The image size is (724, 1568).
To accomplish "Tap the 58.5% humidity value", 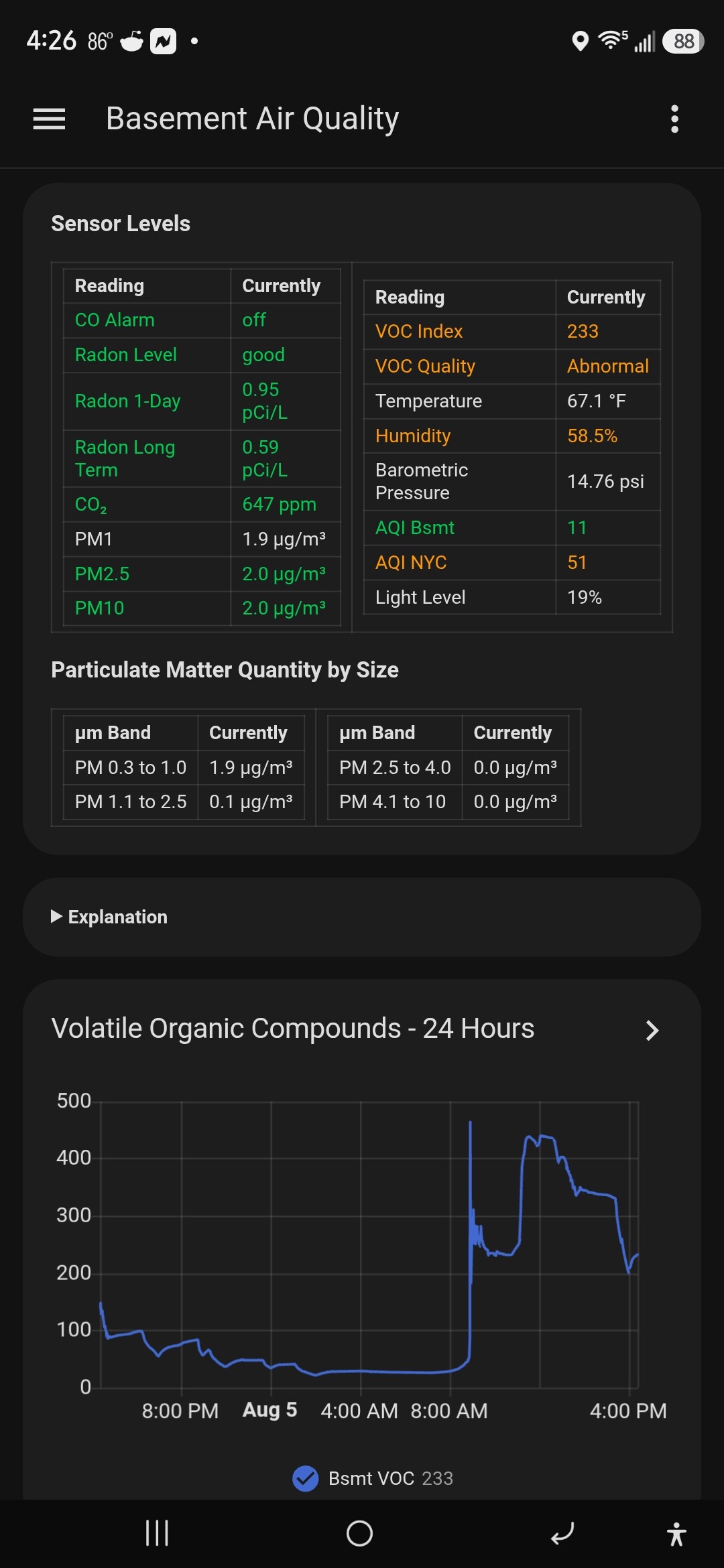I will pos(592,436).
